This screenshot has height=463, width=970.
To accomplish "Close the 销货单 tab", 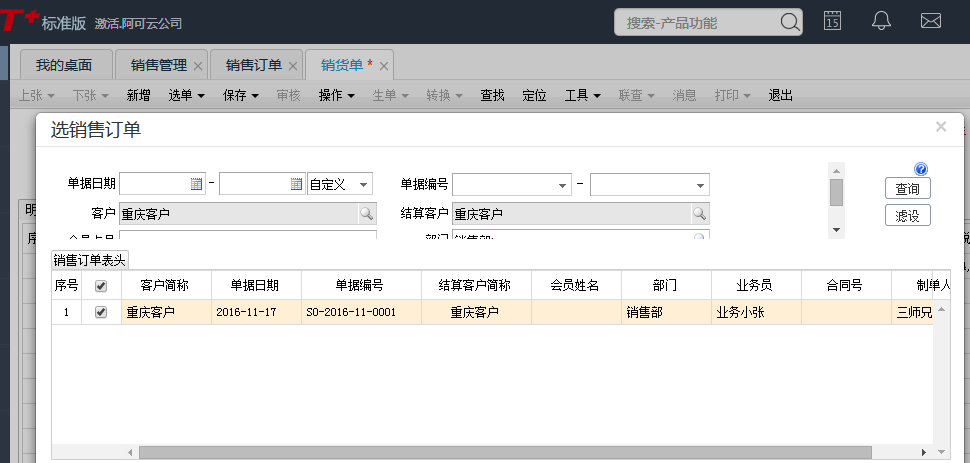I will [384, 66].
